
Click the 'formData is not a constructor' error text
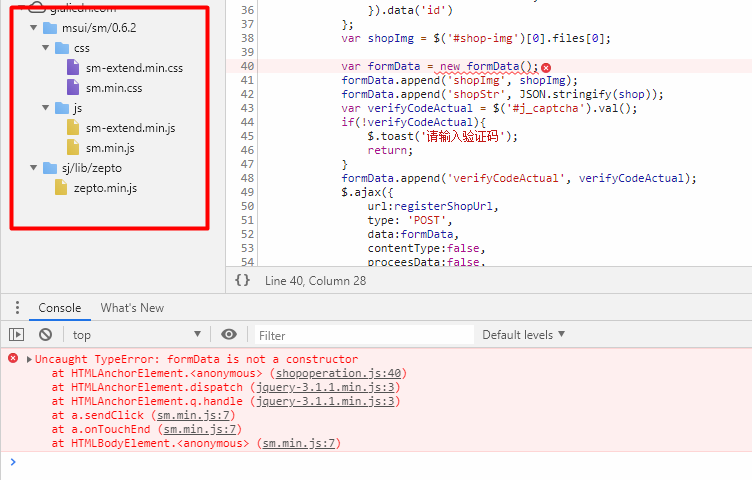(262, 359)
